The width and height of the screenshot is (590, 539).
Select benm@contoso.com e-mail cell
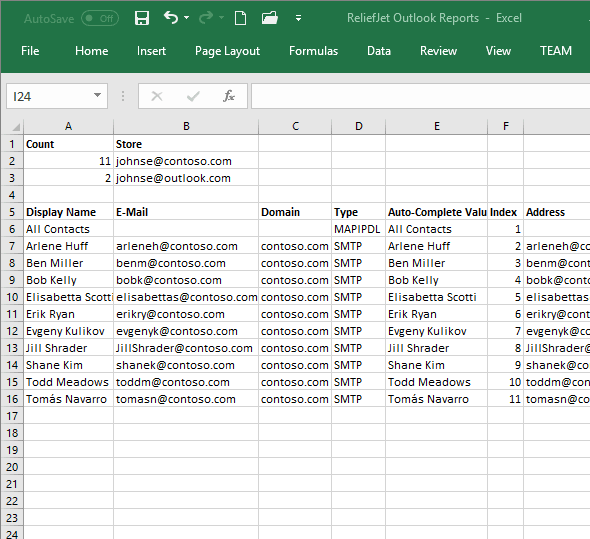tap(186, 263)
